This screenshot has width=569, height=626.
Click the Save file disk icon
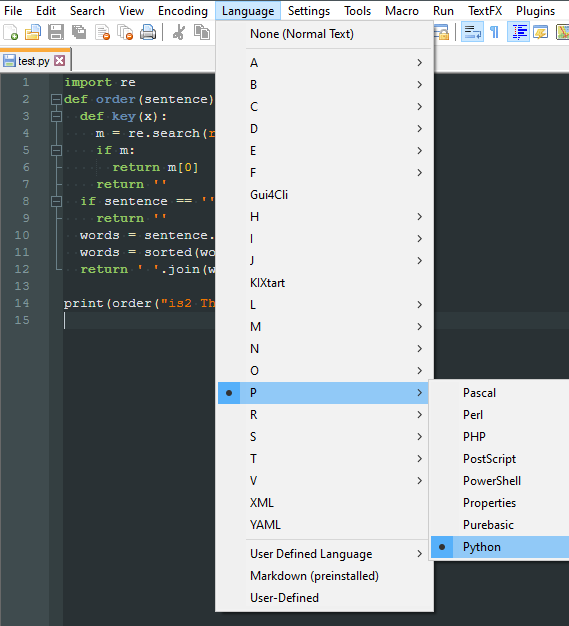[x=56, y=32]
